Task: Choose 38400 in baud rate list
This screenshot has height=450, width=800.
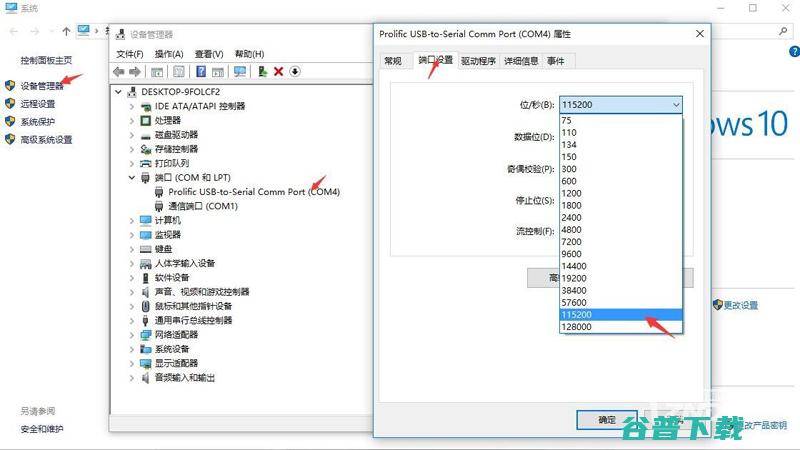Action: (x=621, y=290)
